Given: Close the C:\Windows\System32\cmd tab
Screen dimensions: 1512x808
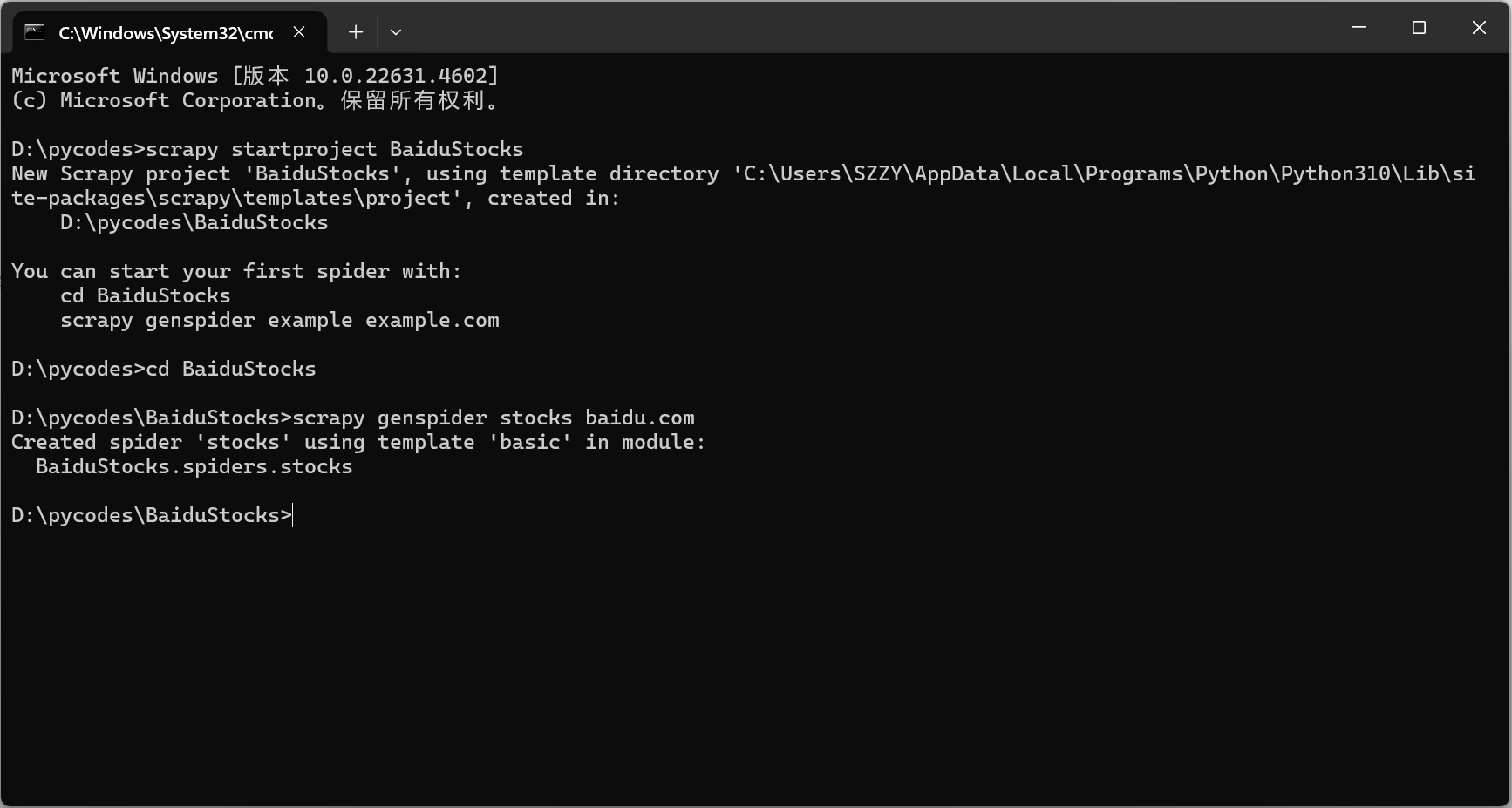Looking at the screenshot, I should click(x=299, y=32).
